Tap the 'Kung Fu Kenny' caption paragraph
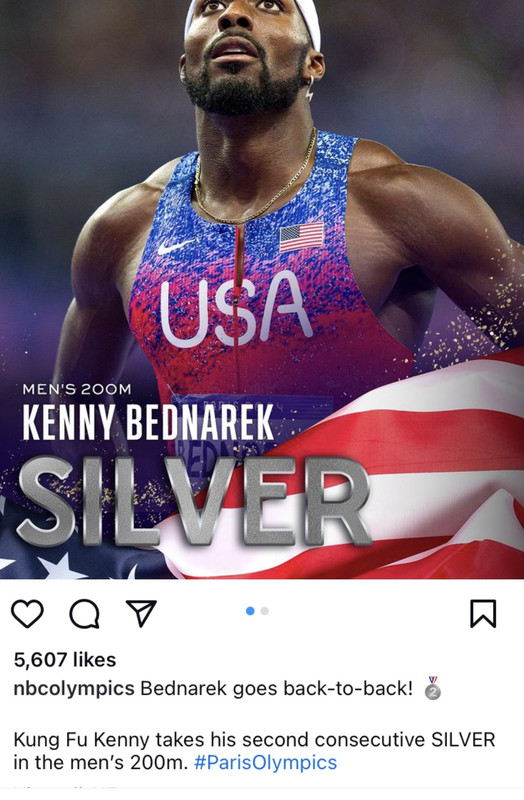Screen dimensions: 524x800 (254, 751)
